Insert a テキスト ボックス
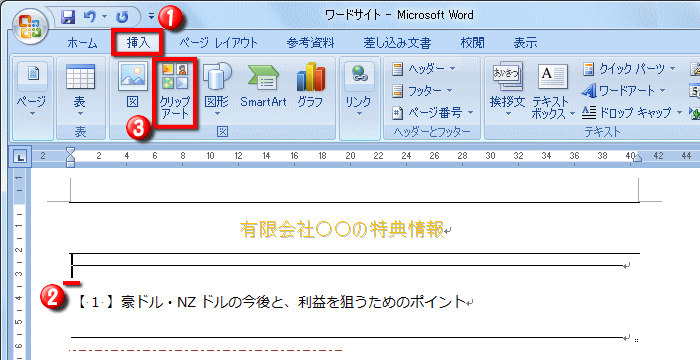 click(552, 91)
